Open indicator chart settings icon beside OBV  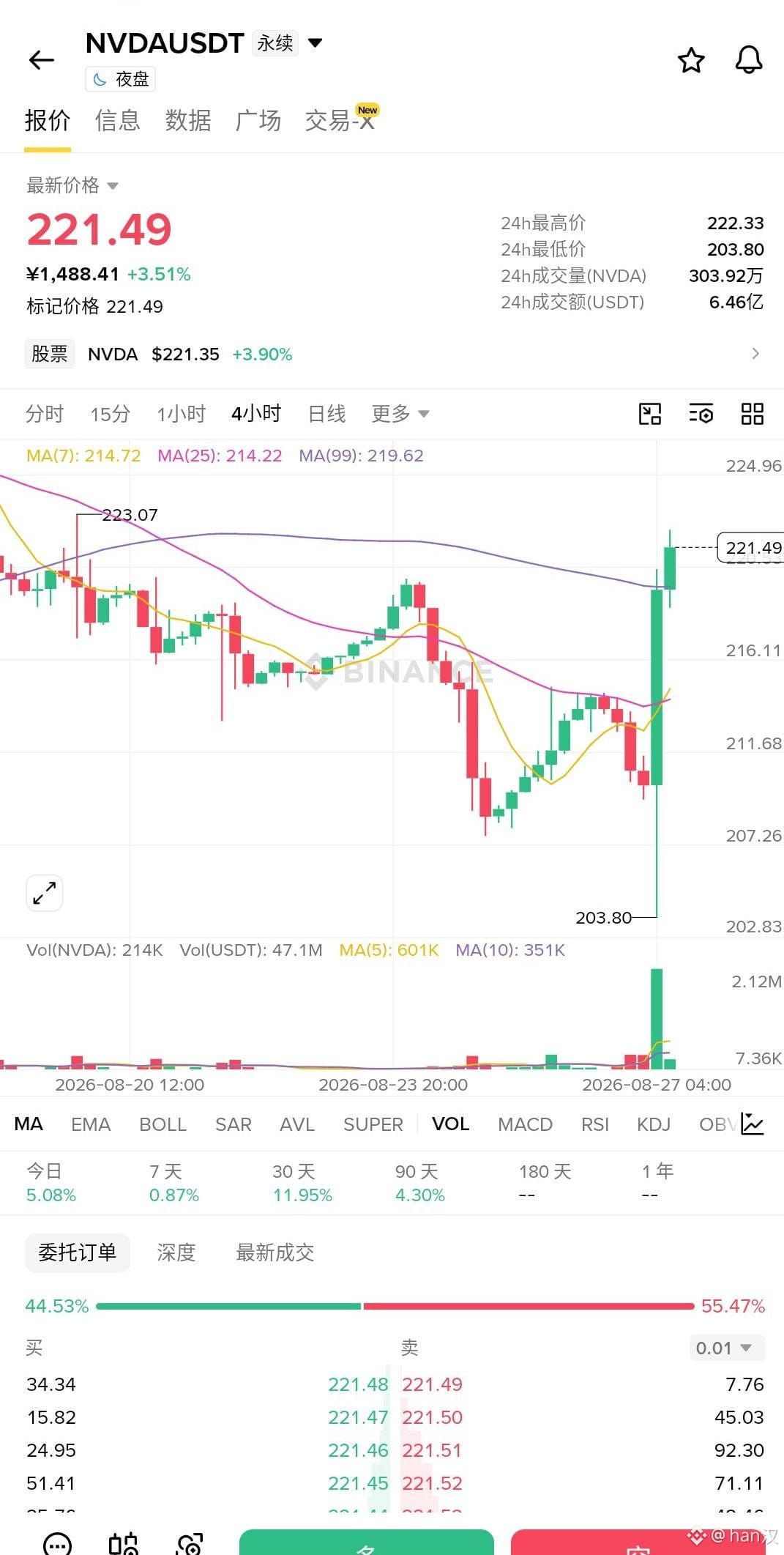(752, 1124)
